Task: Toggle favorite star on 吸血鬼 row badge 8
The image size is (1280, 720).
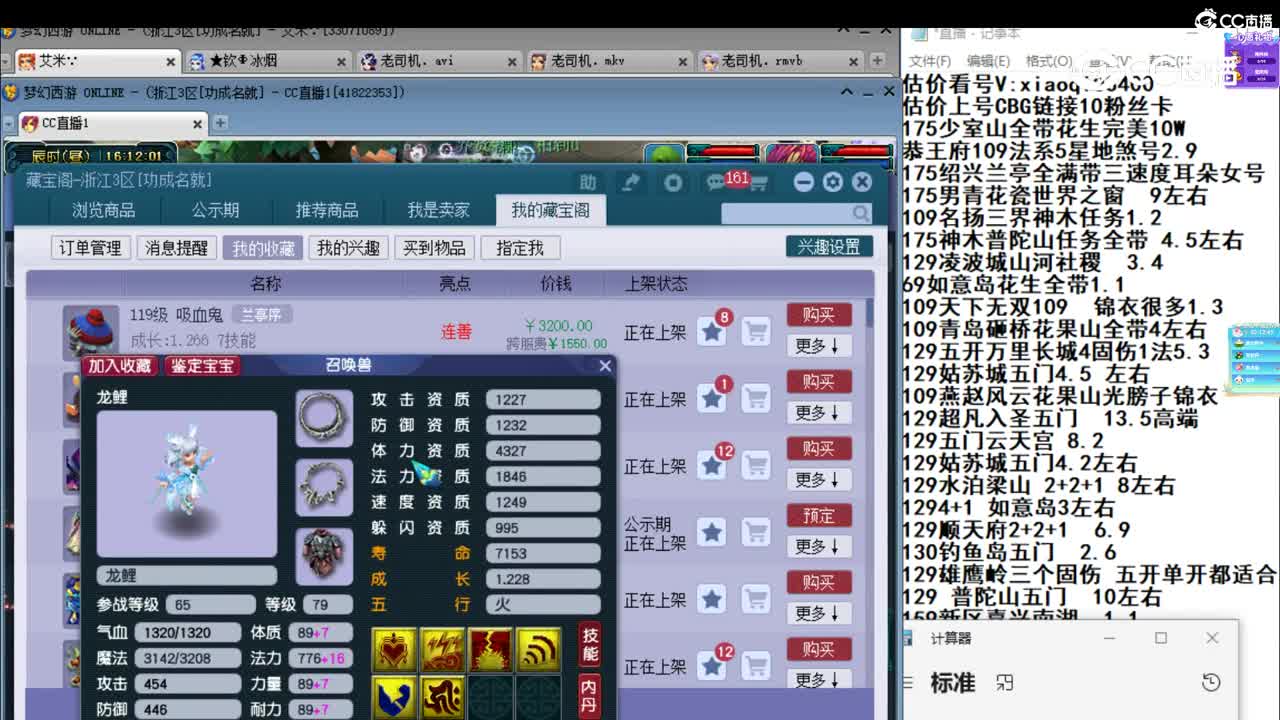Action: (x=712, y=332)
